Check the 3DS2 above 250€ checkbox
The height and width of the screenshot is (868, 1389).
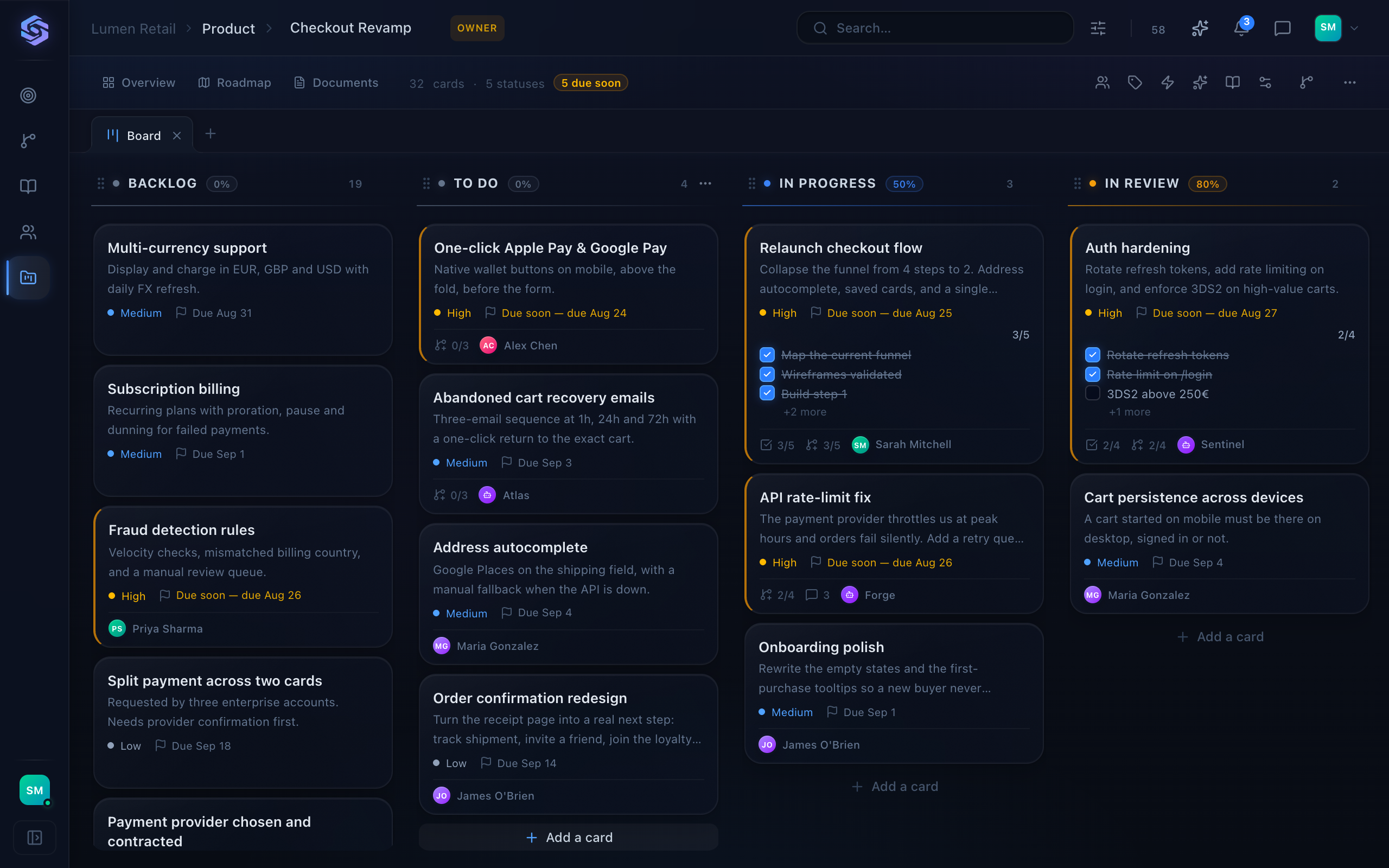tap(1092, 393)
